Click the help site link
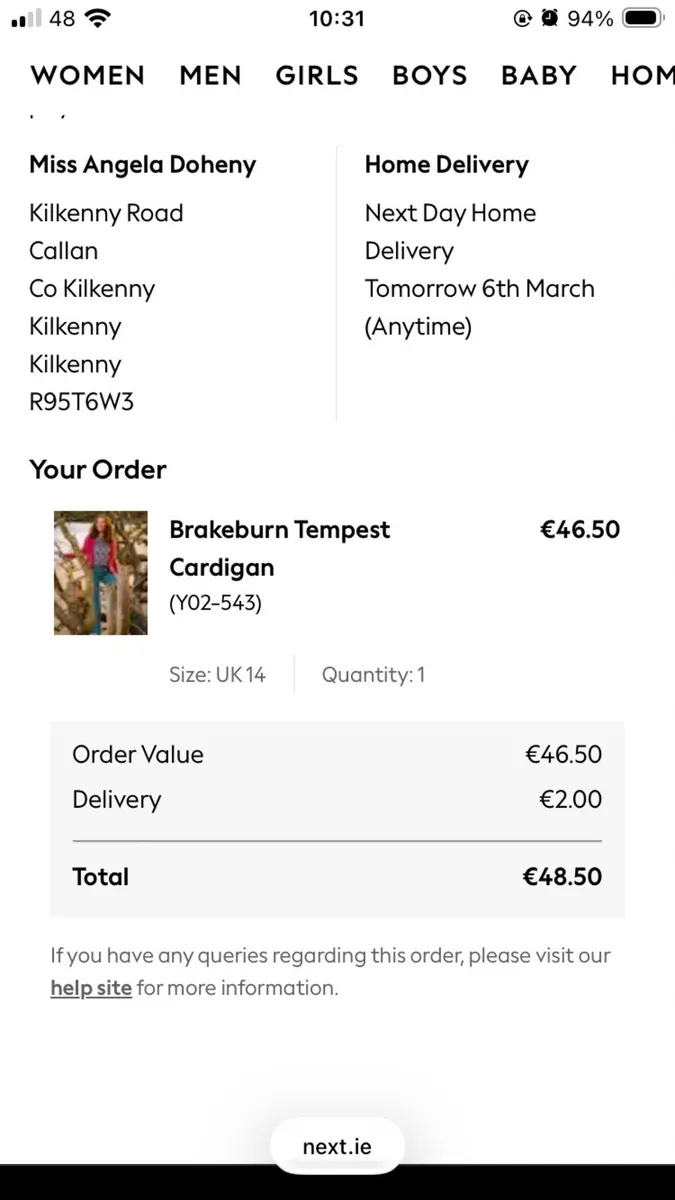Image resolution: width=675 pixels, height=1200 pixels. pyautogui.click(x=91, y=988)
